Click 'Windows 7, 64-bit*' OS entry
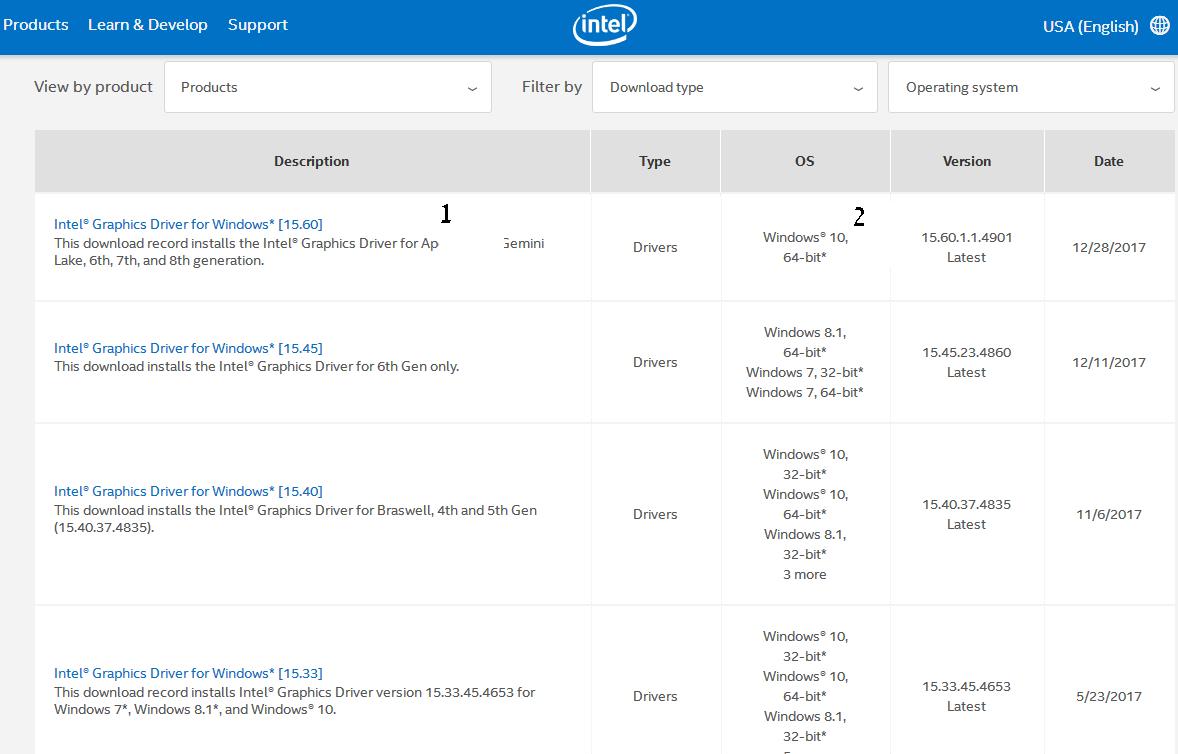The image size is (1178, 754). (805, 392)
